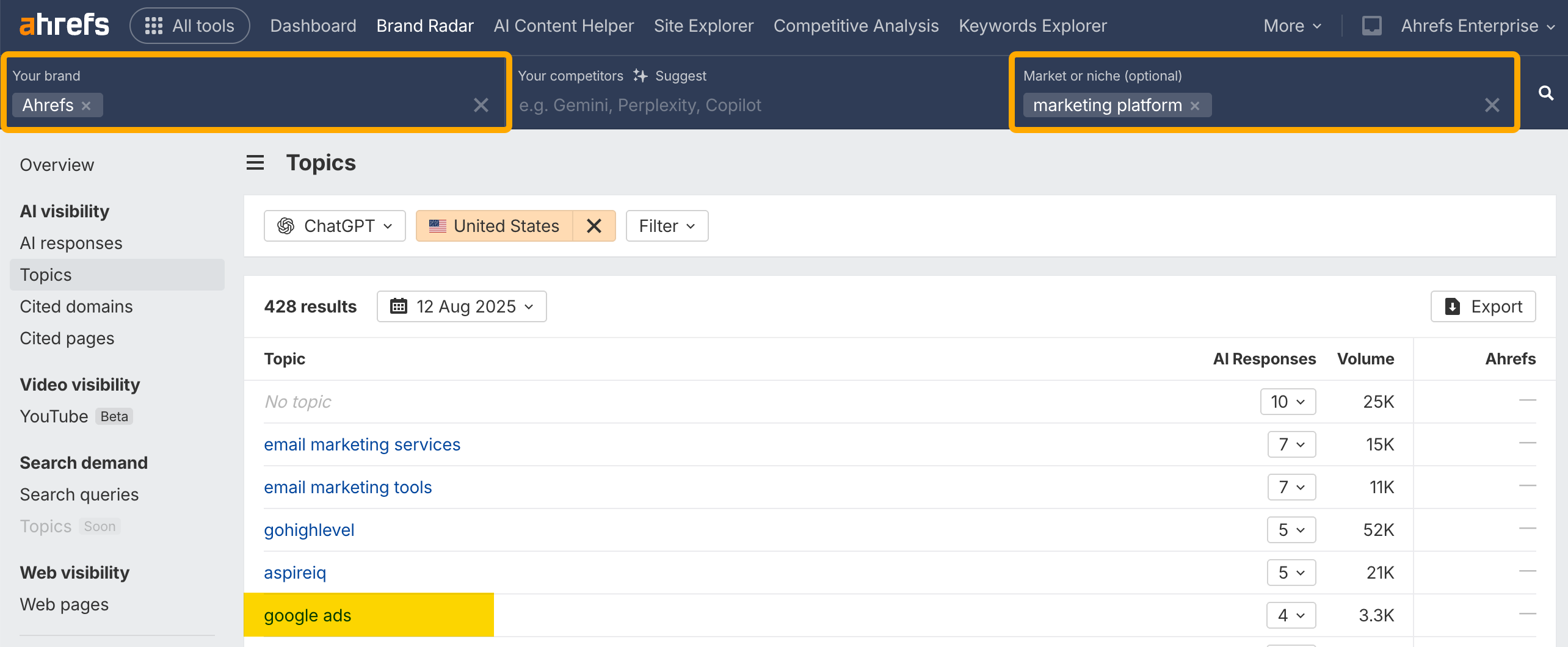
Task: Clear the Your brand field
Action: pos(481,106)
